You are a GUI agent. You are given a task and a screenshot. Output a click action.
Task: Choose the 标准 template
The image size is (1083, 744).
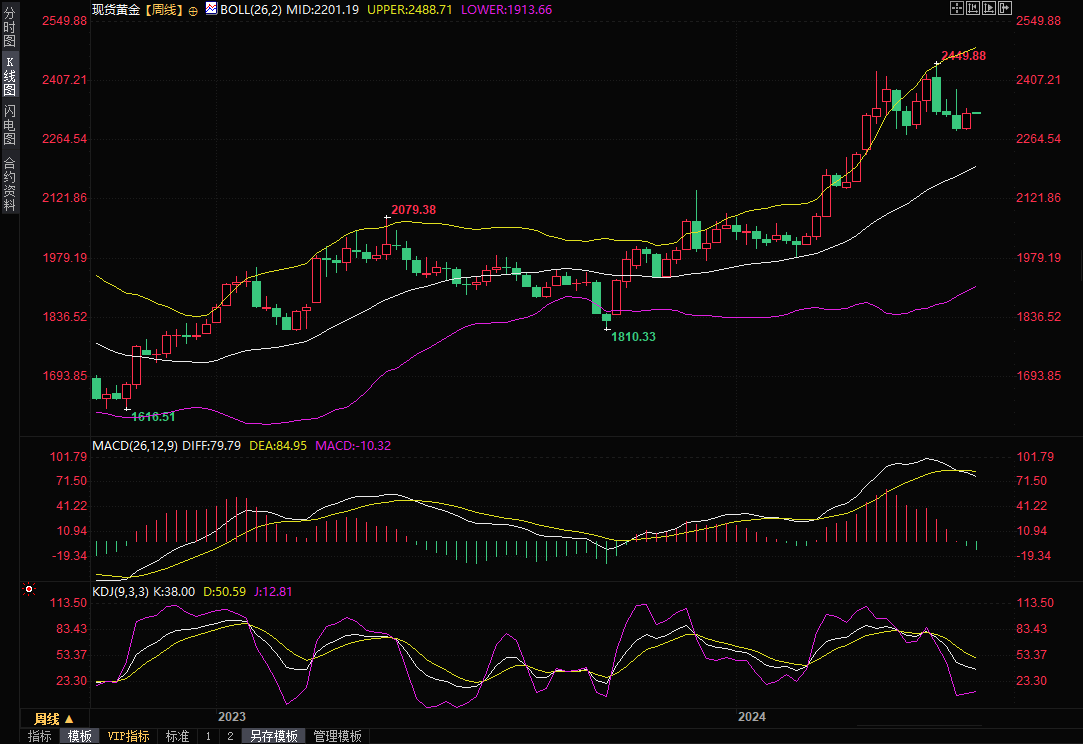point(177,736)
